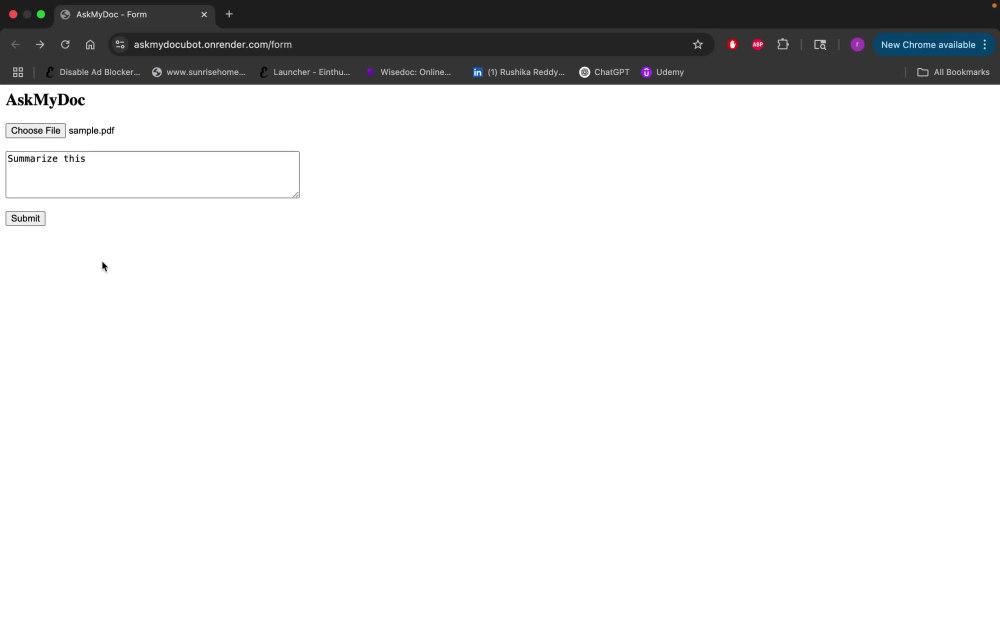
Task: Open the browser home page
Action: tap(90, 45)
